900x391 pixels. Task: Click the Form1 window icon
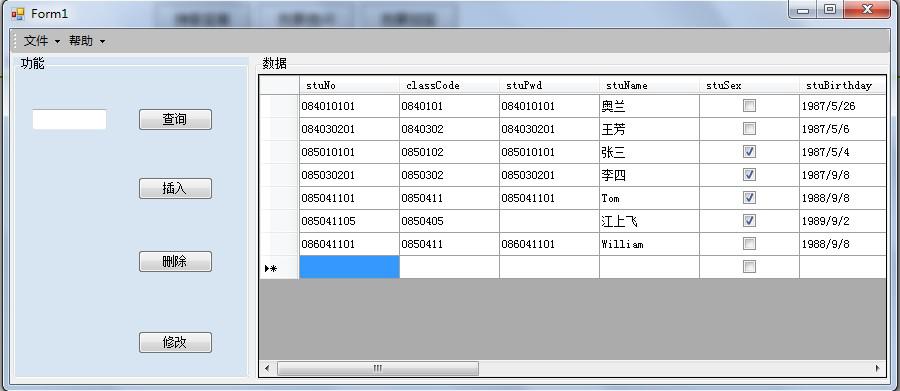pos(18,13)
